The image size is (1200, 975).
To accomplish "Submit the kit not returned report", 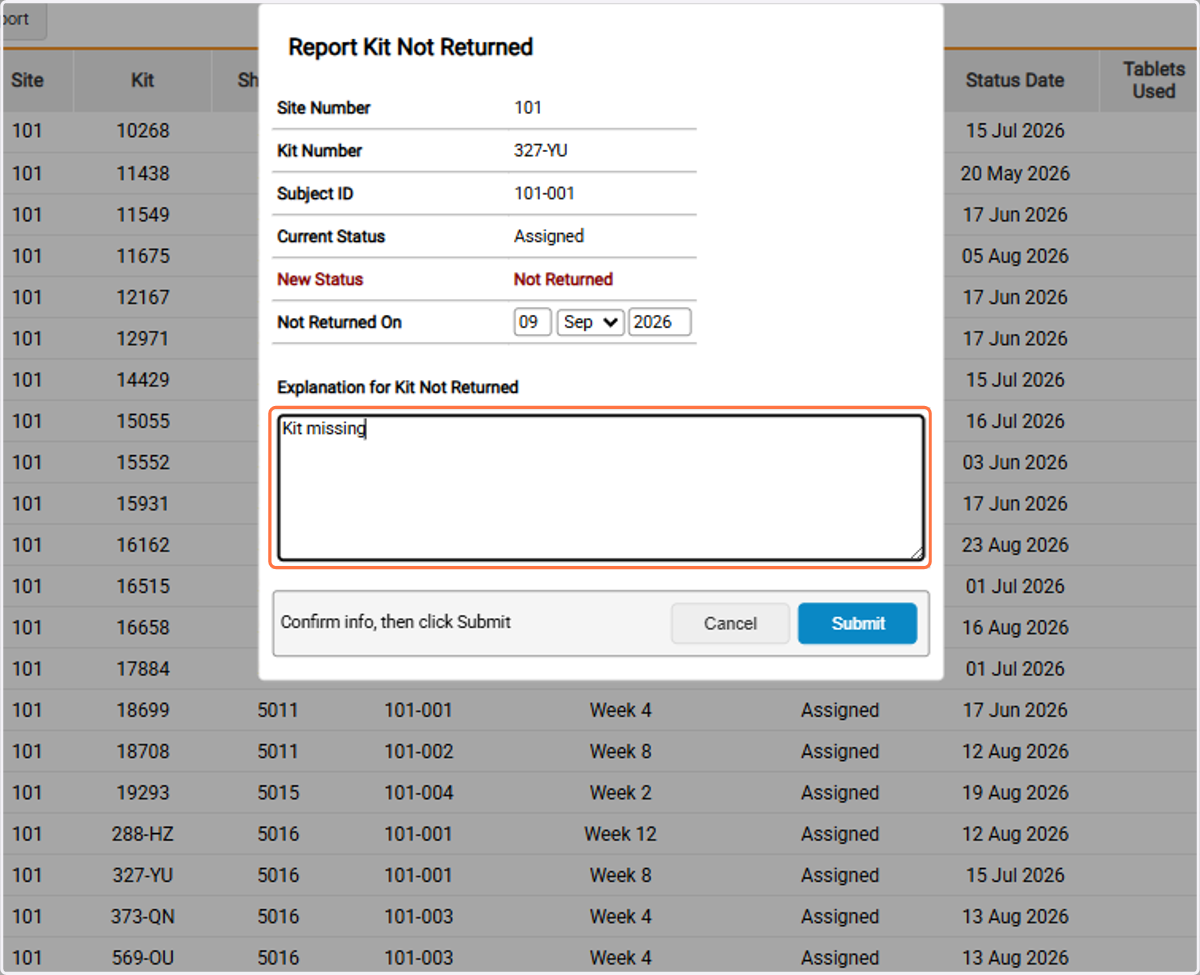I will tap(857, 623).
